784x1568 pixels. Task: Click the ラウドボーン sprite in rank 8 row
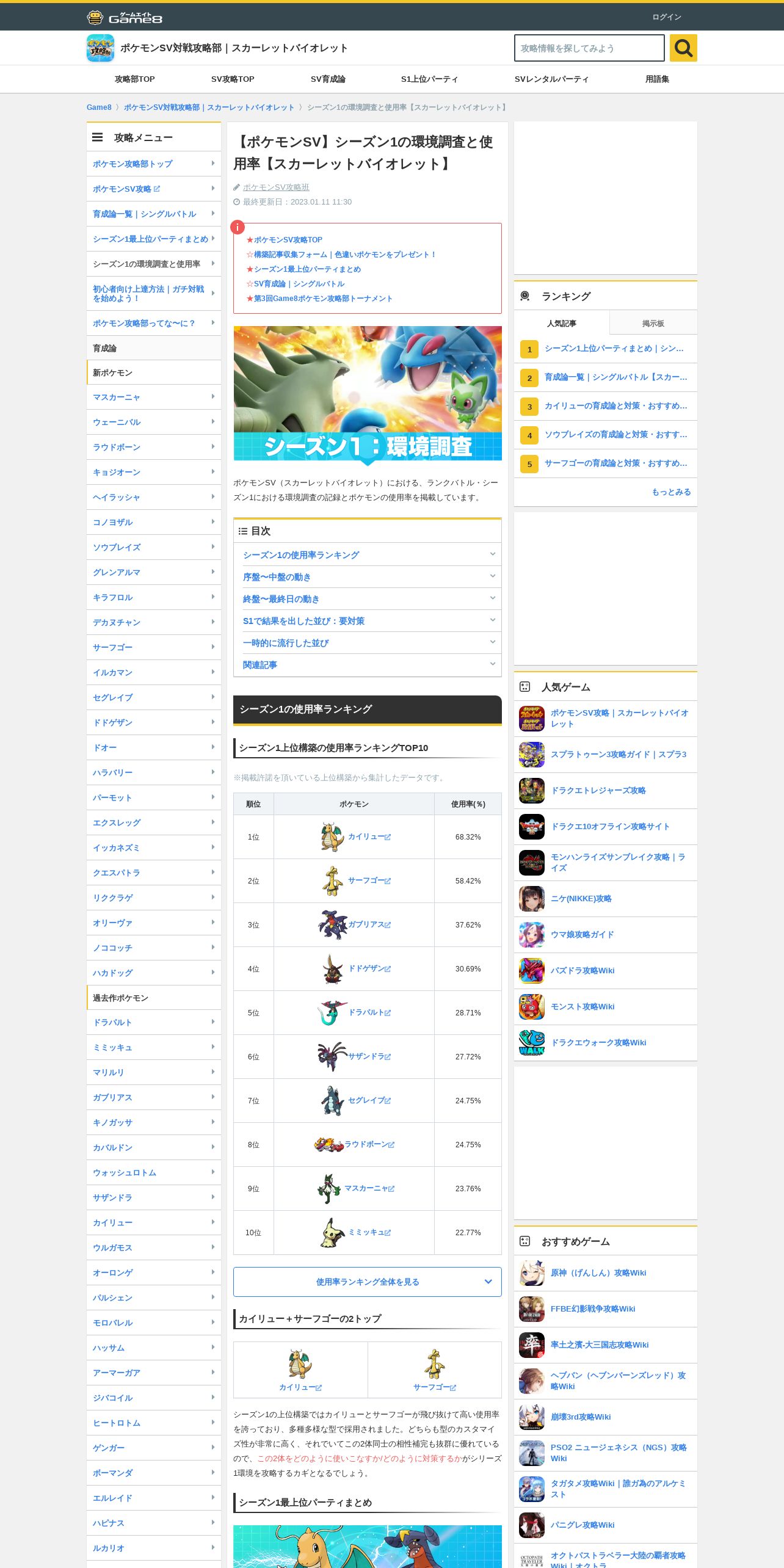click(329, 1144)
